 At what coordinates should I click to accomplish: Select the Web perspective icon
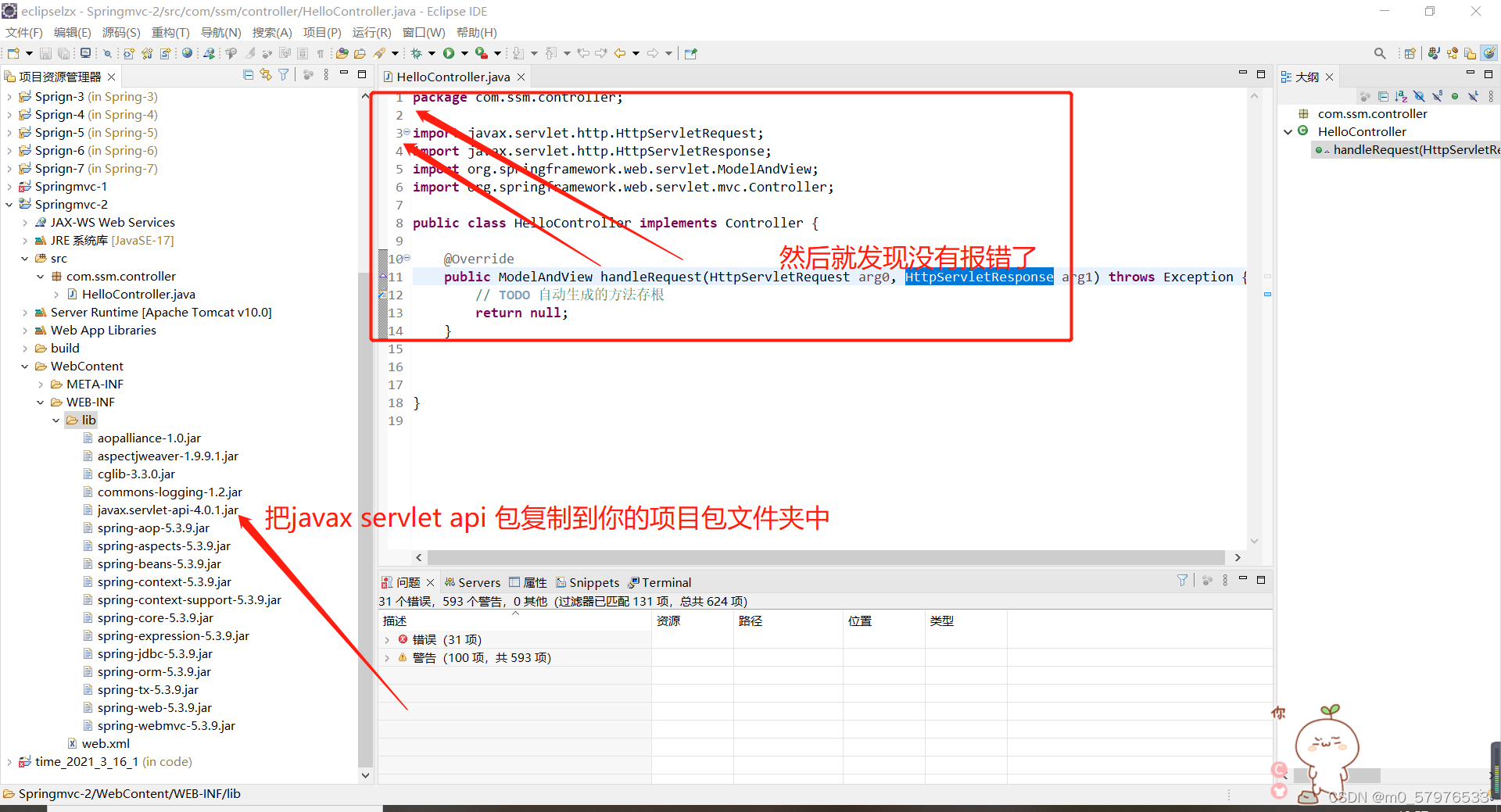point(1489,53)
